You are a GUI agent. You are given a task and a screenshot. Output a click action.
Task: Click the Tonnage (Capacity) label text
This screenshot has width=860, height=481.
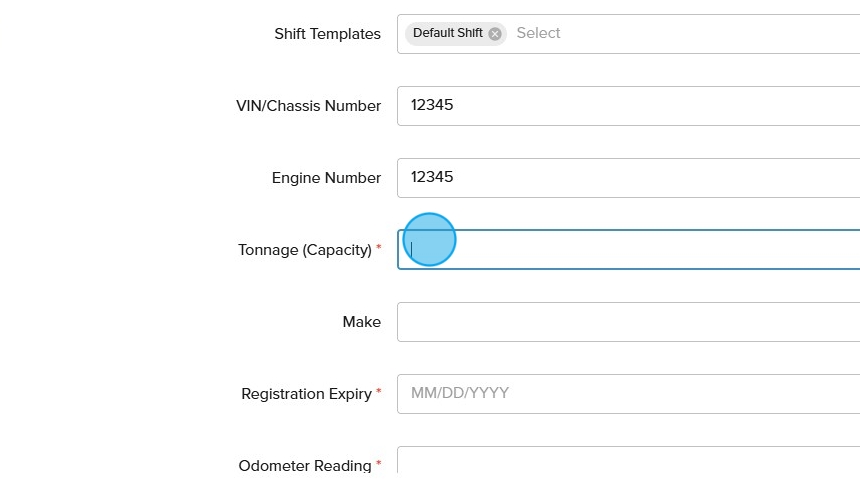point(304,250)
